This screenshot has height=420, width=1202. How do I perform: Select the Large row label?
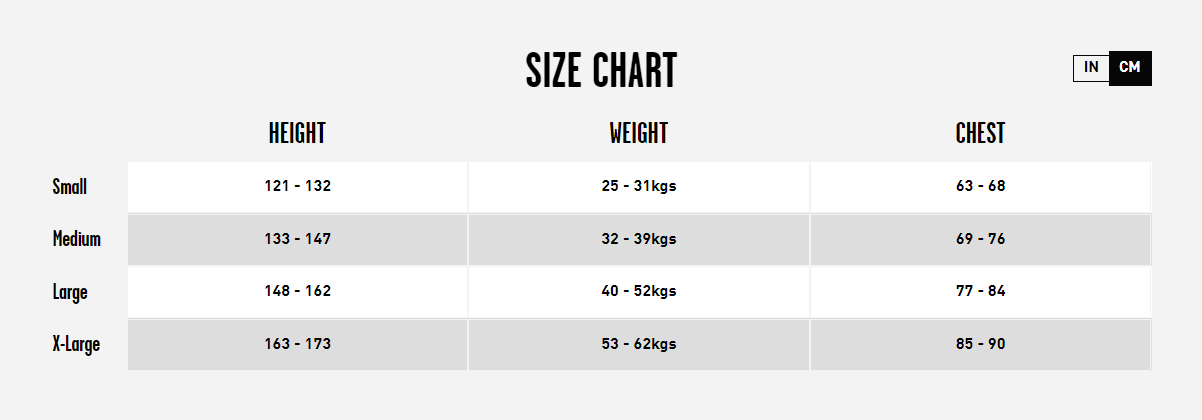[x=70, y=293]
